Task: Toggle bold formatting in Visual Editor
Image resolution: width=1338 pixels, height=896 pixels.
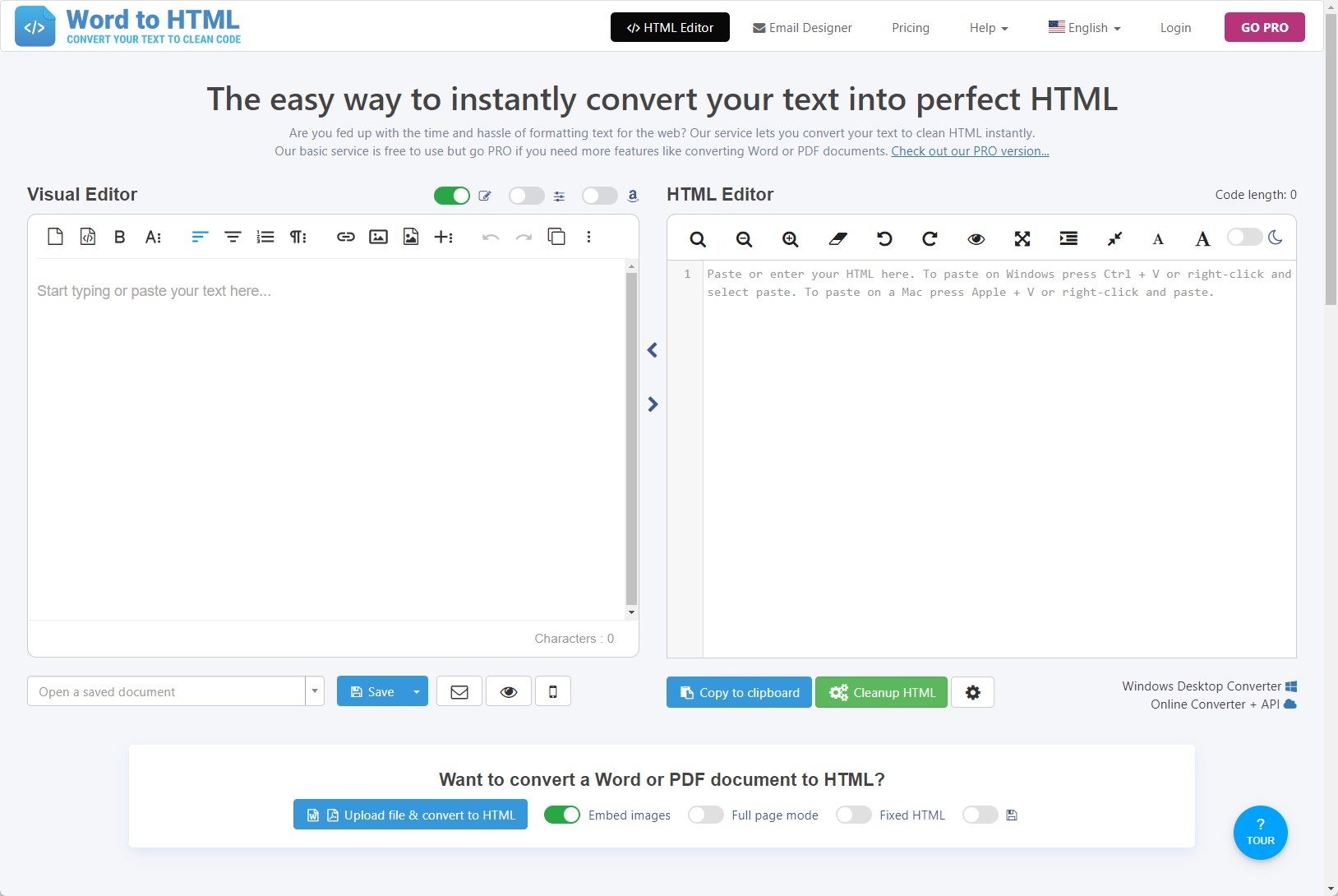Action: coord(120,237)
